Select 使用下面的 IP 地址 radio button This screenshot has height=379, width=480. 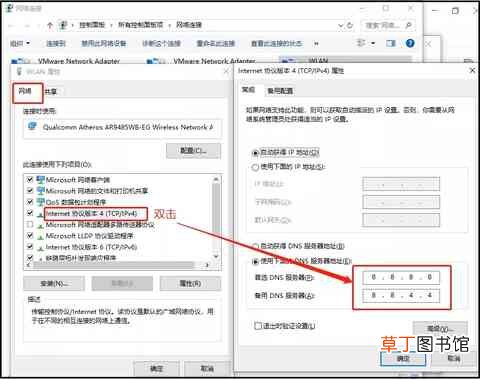255,167
